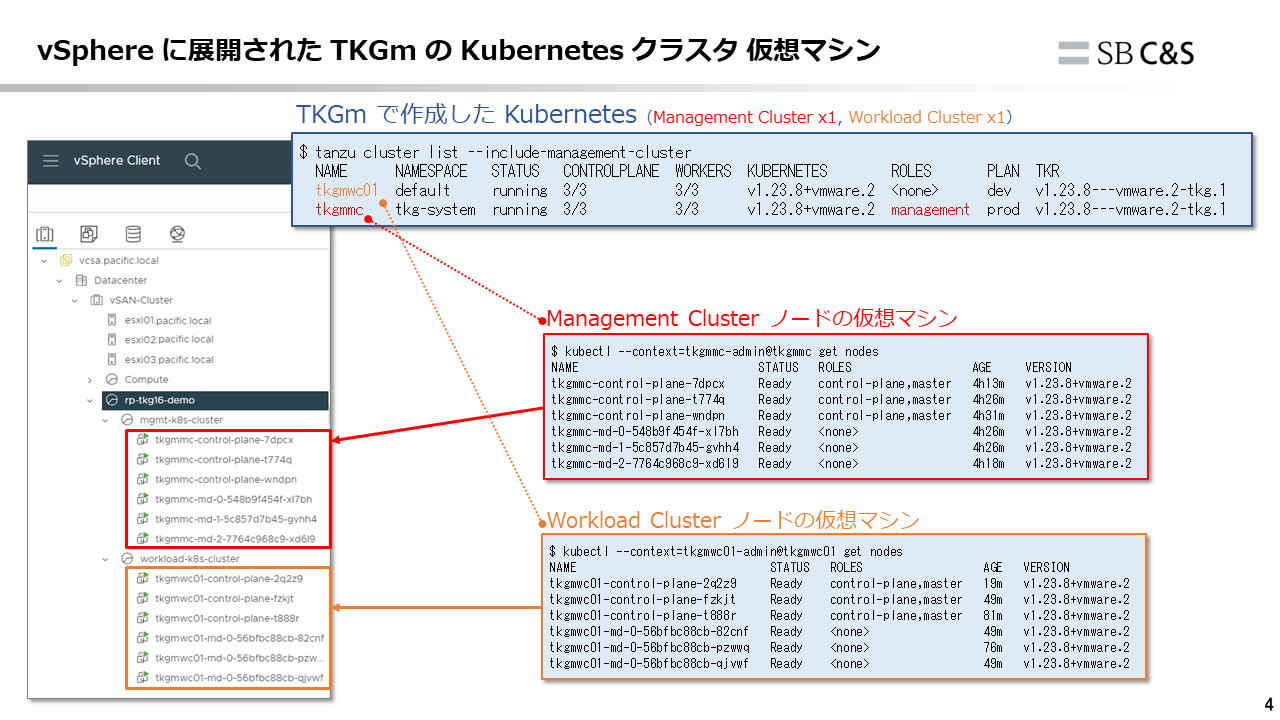
Task: Switch to Storage inventory tab
Action: pyautogui.click(x=133, y=234)
